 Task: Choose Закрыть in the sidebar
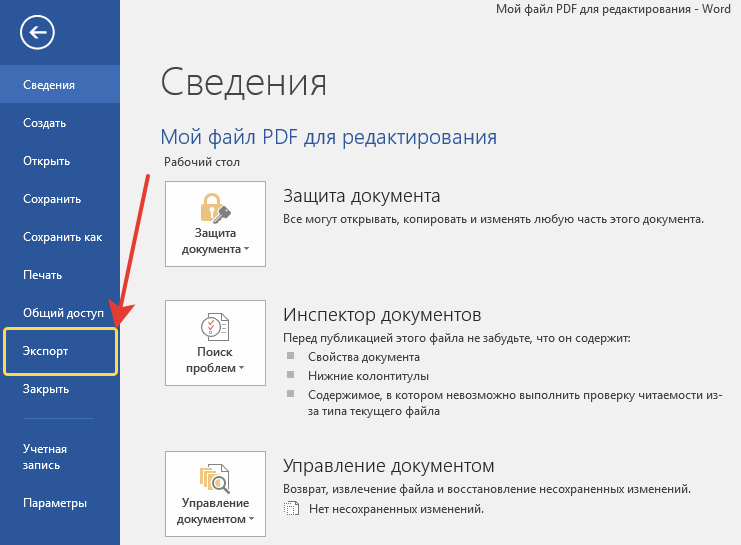(x=60, y=389)
